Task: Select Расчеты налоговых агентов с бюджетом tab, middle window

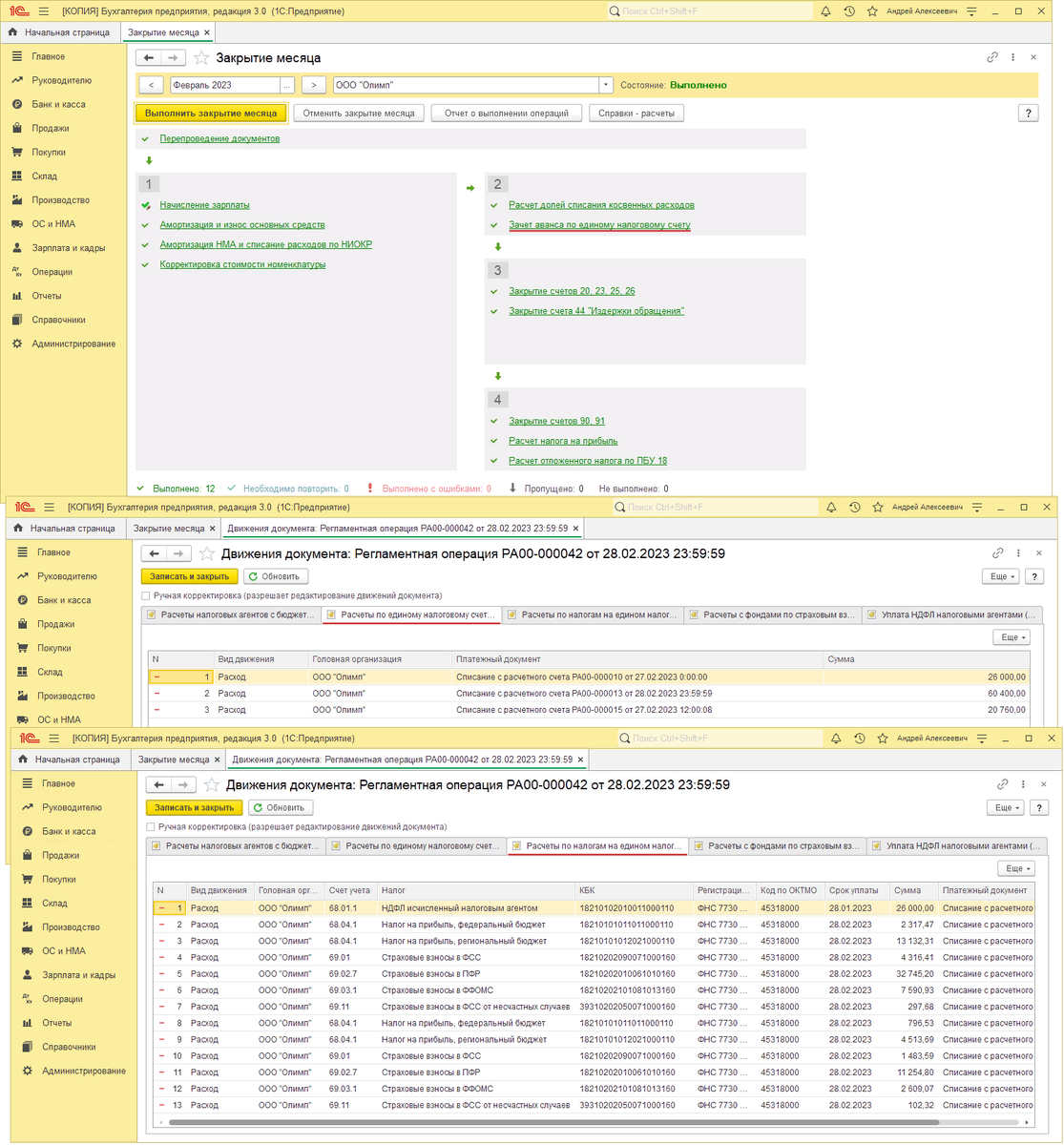Action: (x=230, y=614)
